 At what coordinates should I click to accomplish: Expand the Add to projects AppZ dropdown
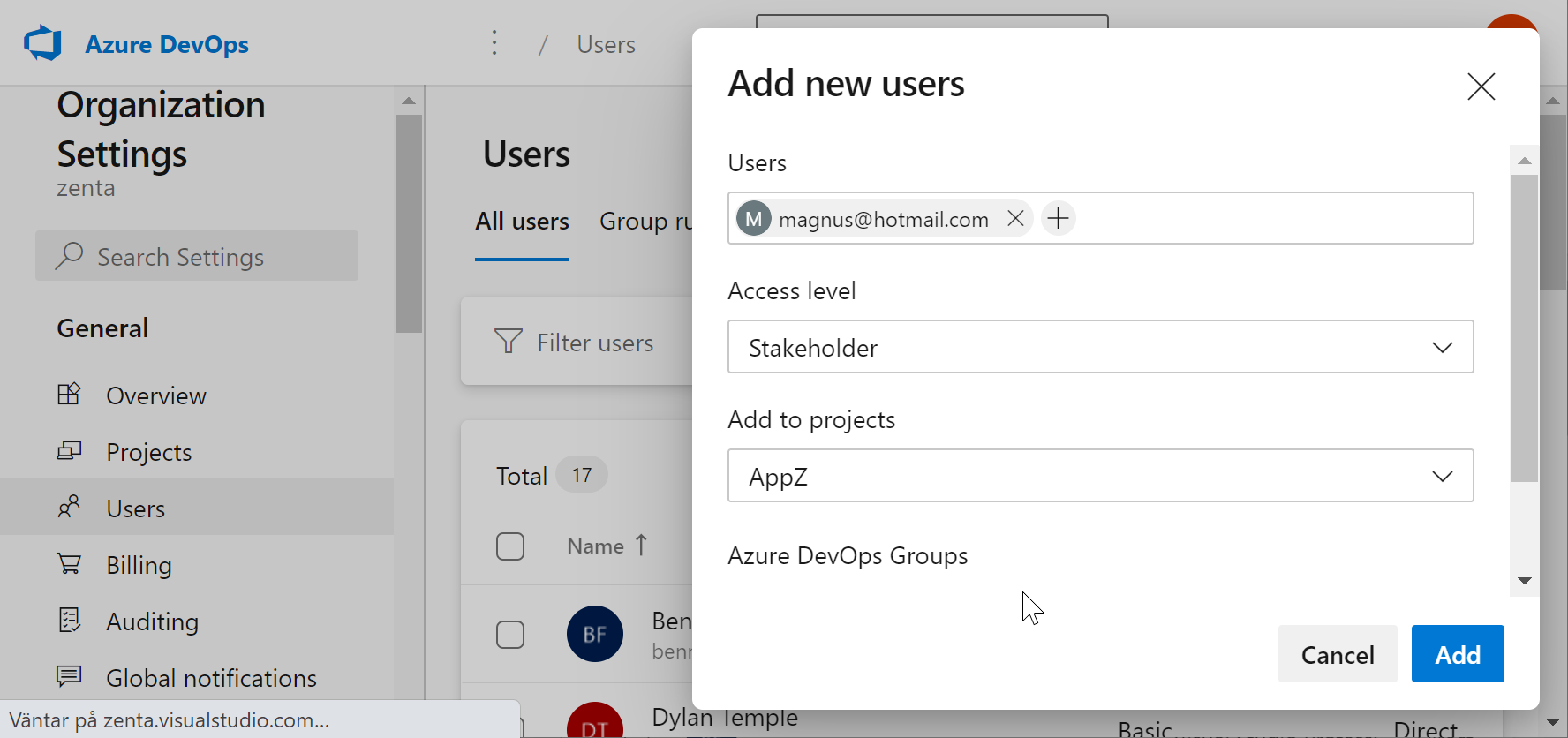point(1101,476)
